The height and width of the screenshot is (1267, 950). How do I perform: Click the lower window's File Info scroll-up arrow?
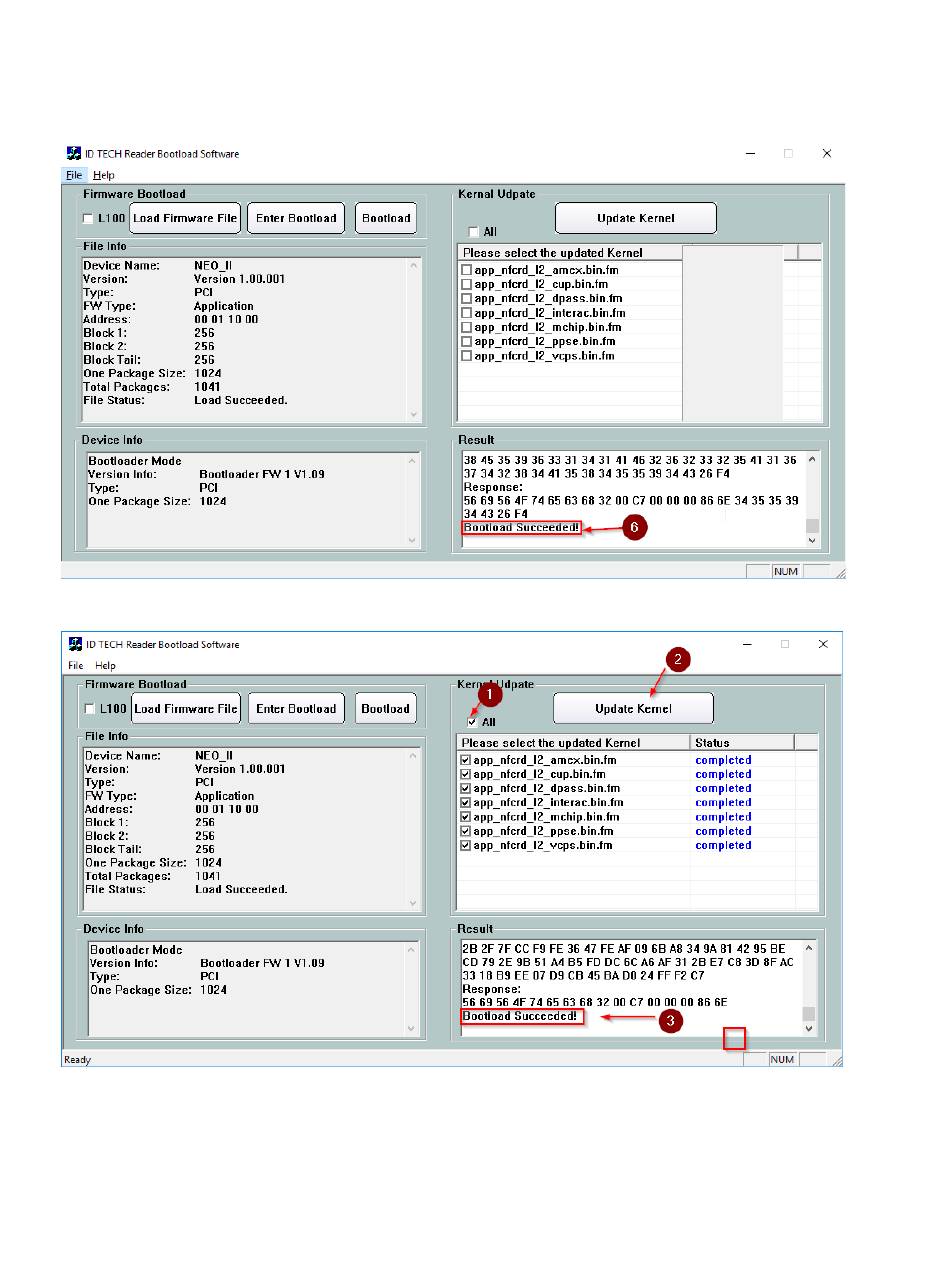[x=415, y=756]
